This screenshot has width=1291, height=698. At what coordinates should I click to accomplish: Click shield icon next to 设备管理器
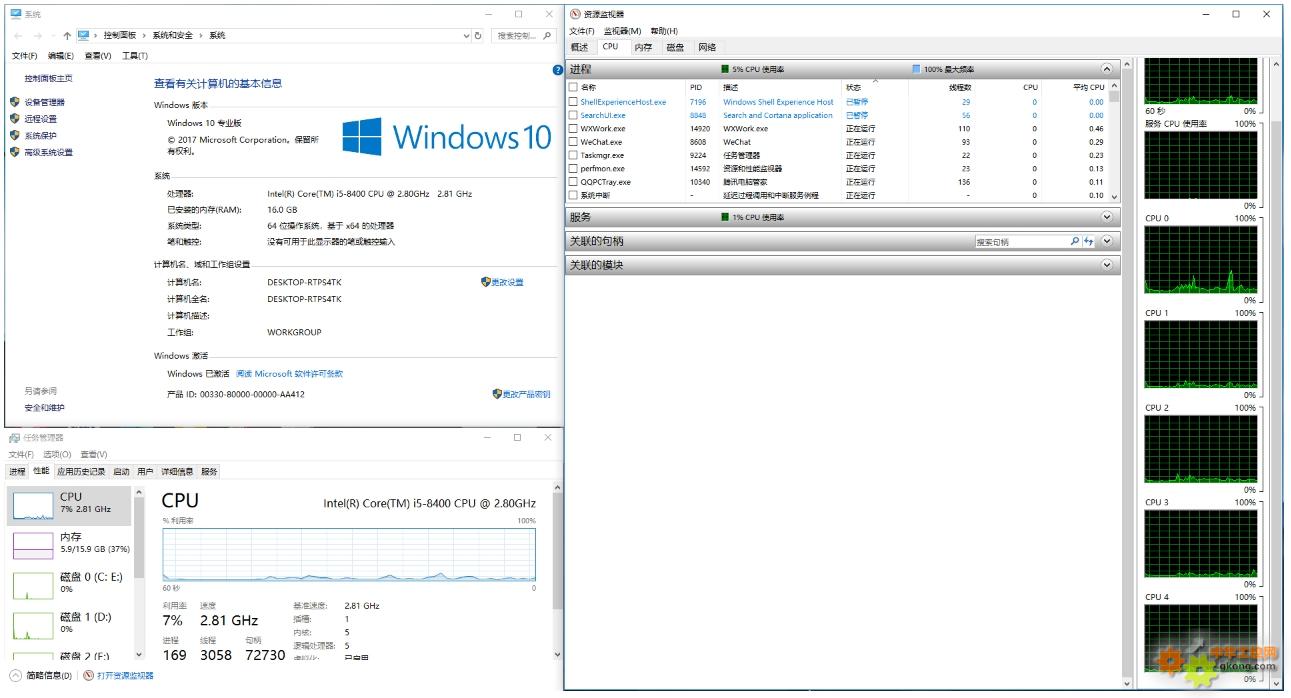point(15,102)
